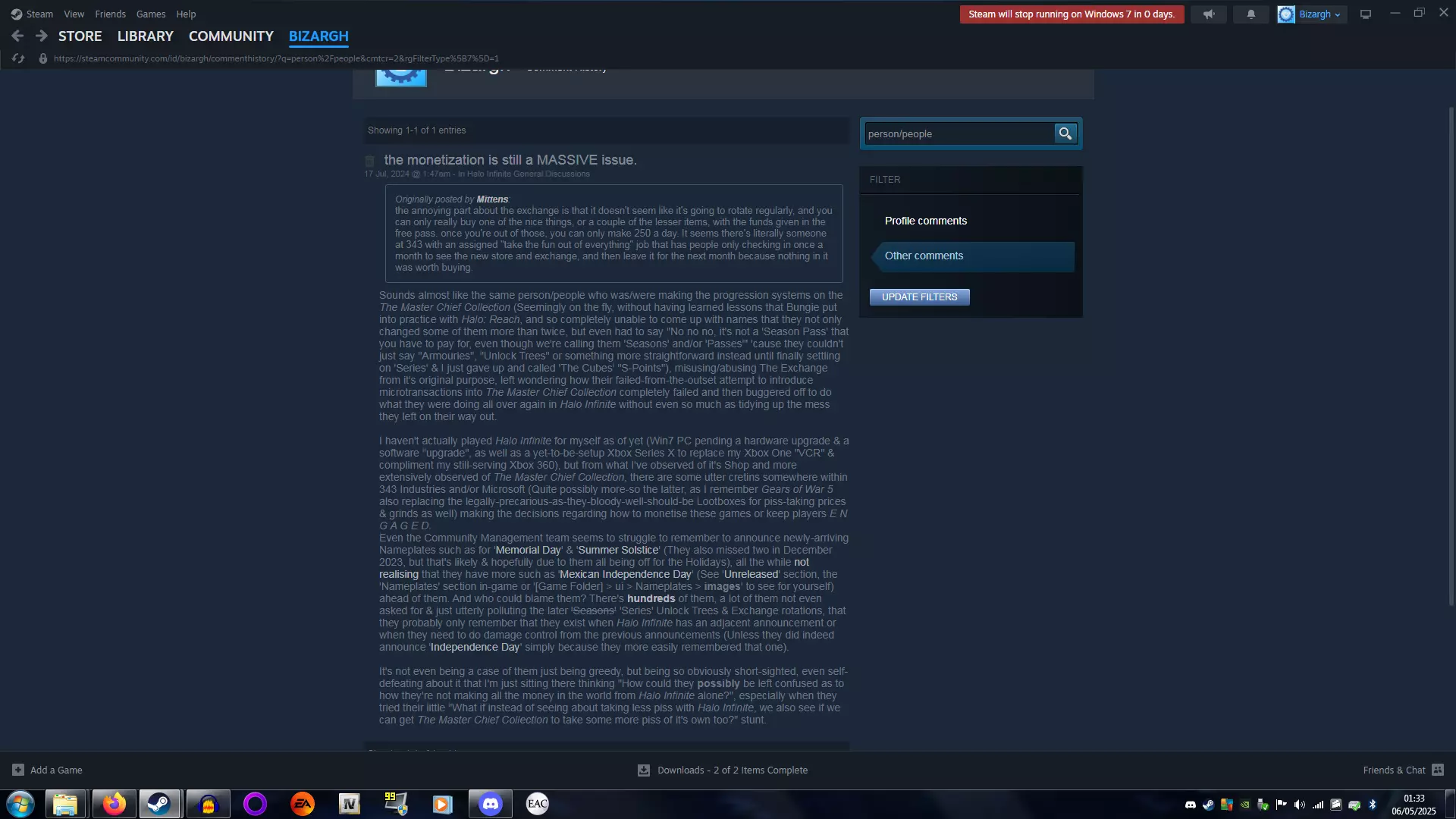Open the announcements megaphone icon

coord(1208,14)
